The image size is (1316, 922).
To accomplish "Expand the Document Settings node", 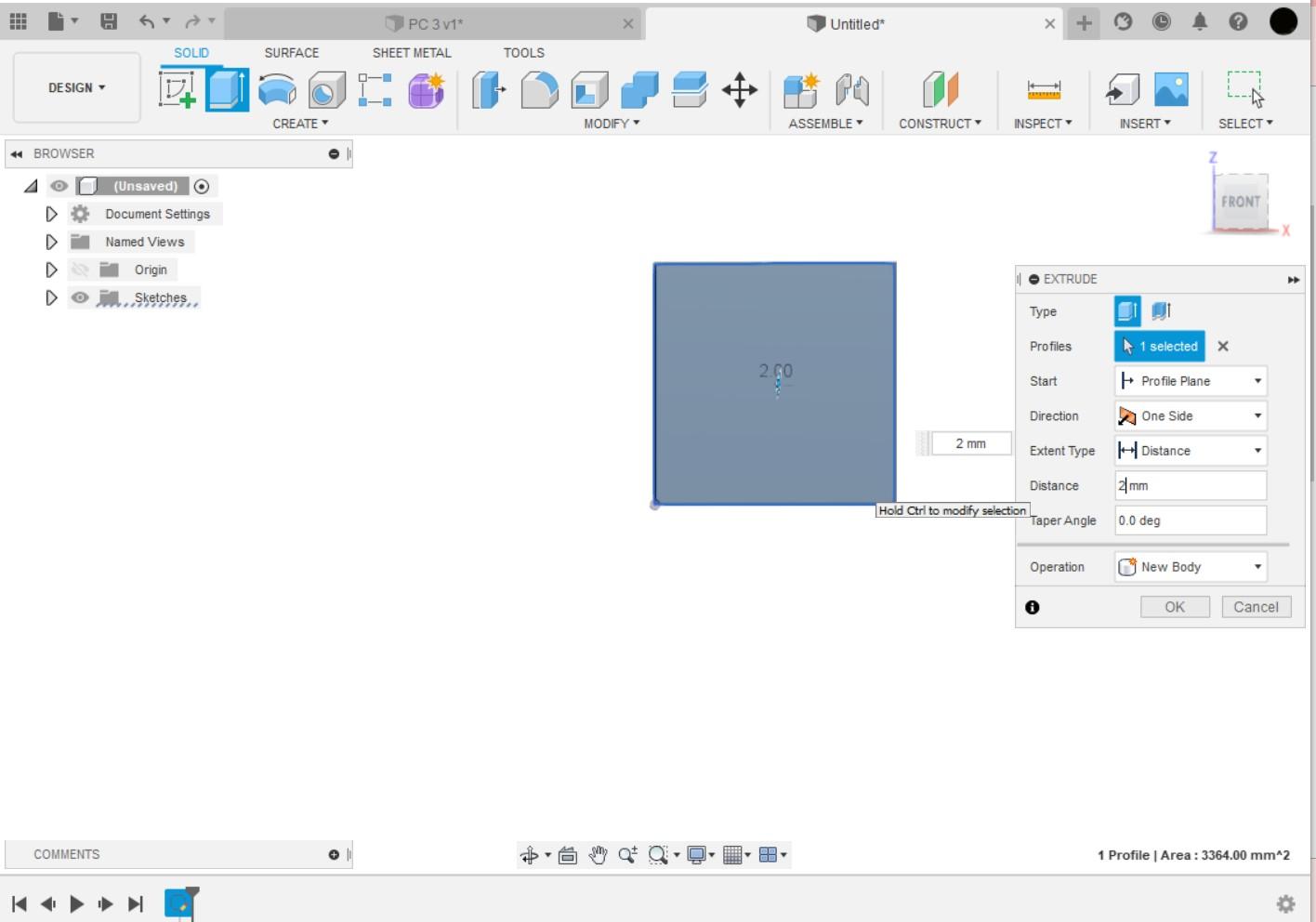I will pos(51,214).
